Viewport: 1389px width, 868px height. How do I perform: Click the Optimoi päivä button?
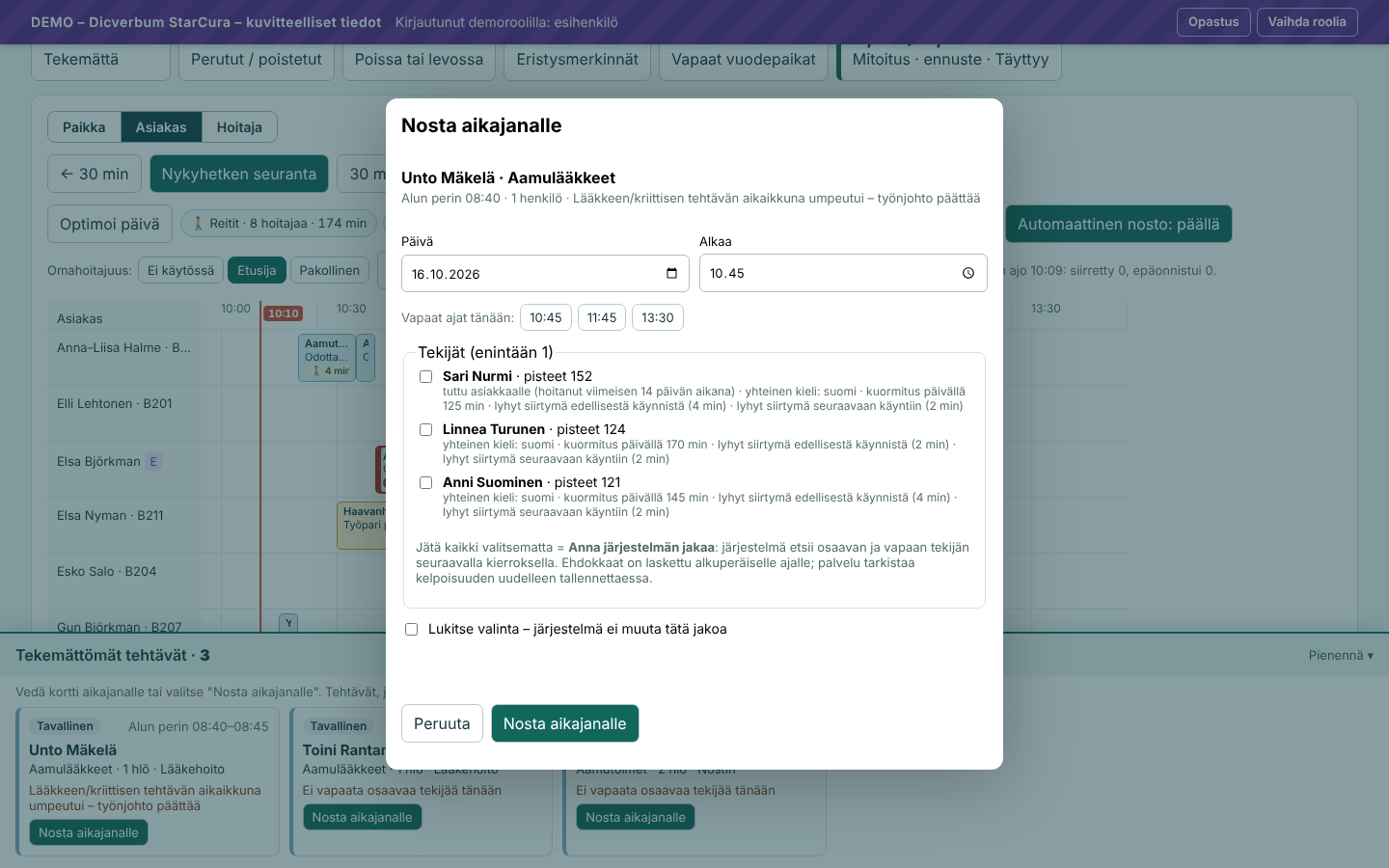(x=110, y=224)
